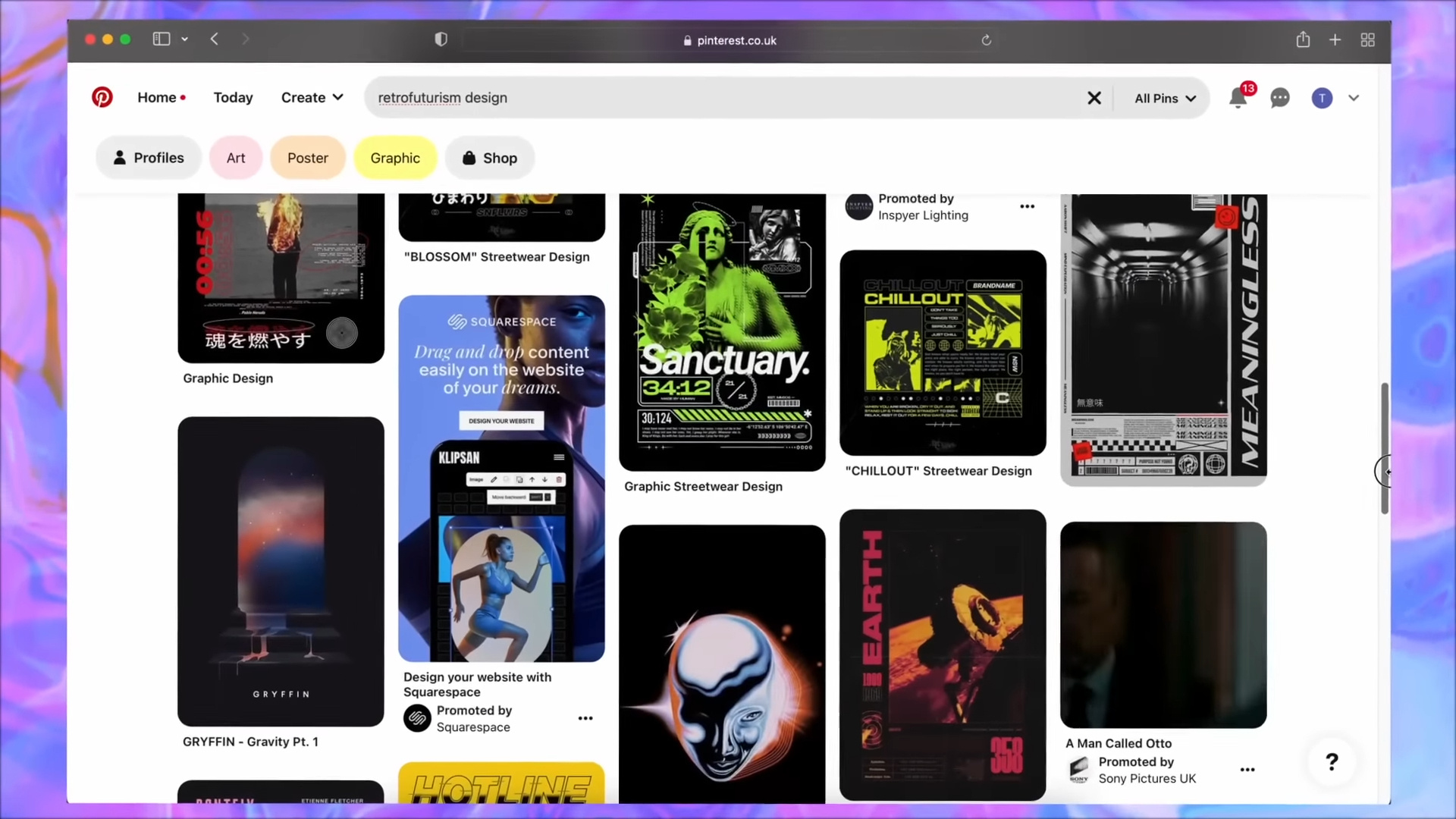The height and width of the screenshot is (819, 1456).
Task: Open the EARTH red poster pin
Action: point(943,655)
